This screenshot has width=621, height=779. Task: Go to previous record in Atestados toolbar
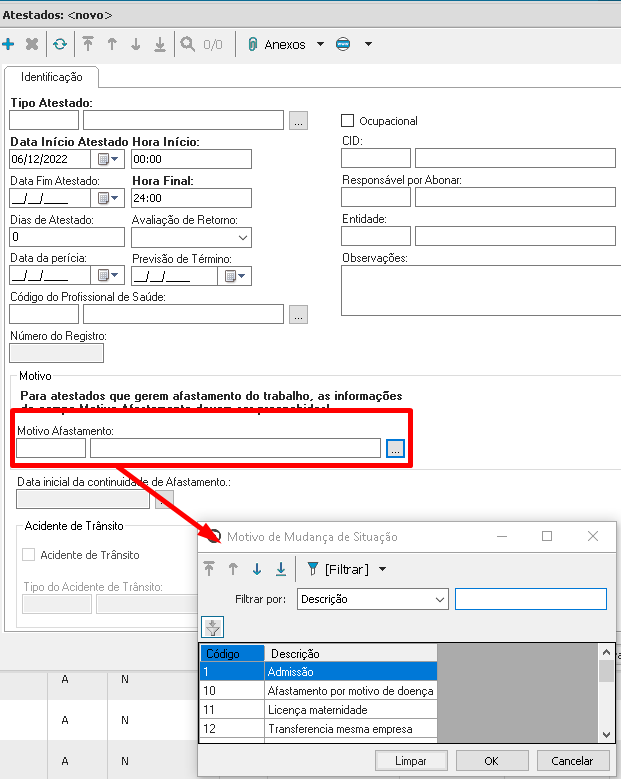click(x=112, y=44)
